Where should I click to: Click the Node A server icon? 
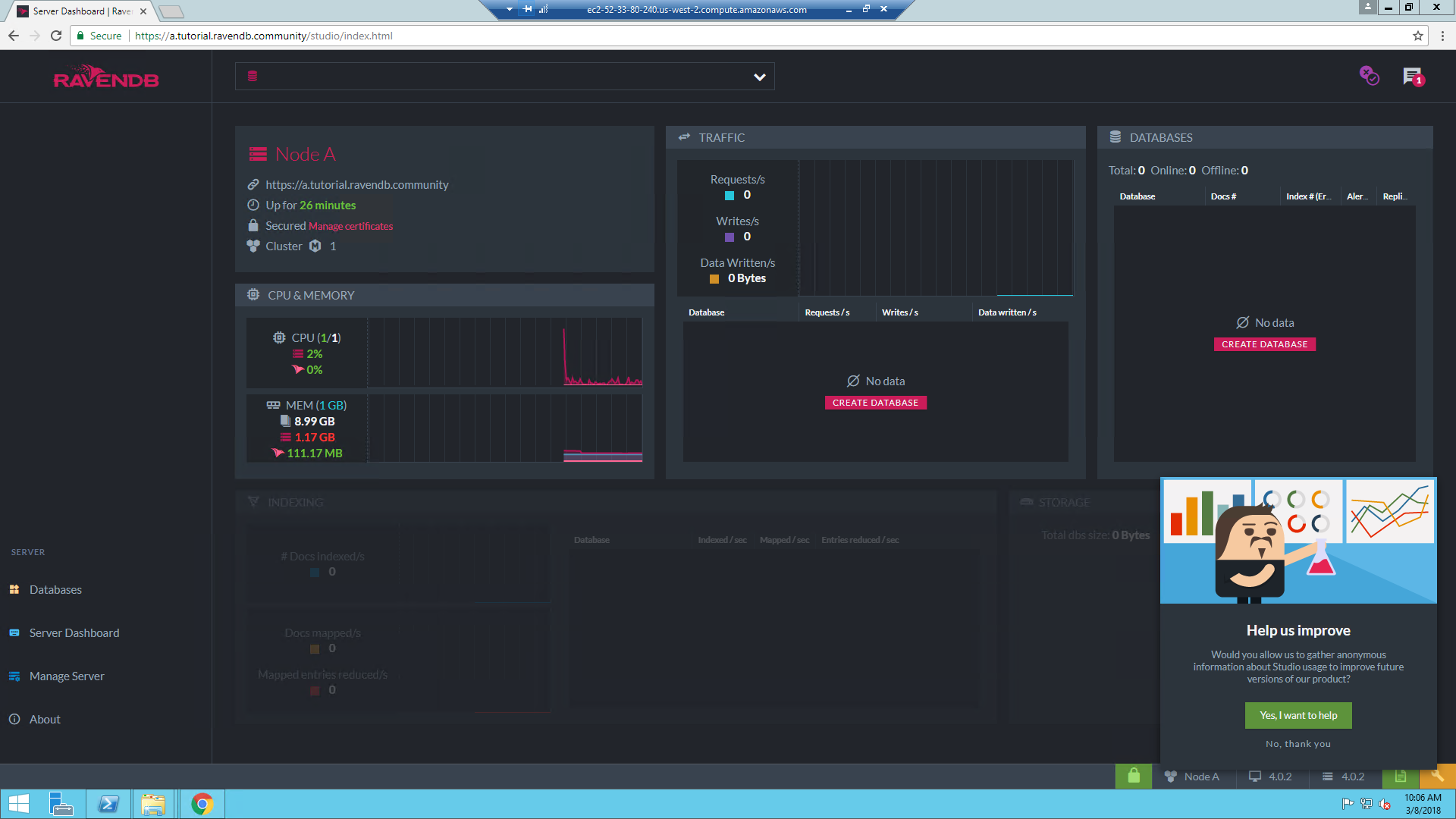click(x=258, y=155)
